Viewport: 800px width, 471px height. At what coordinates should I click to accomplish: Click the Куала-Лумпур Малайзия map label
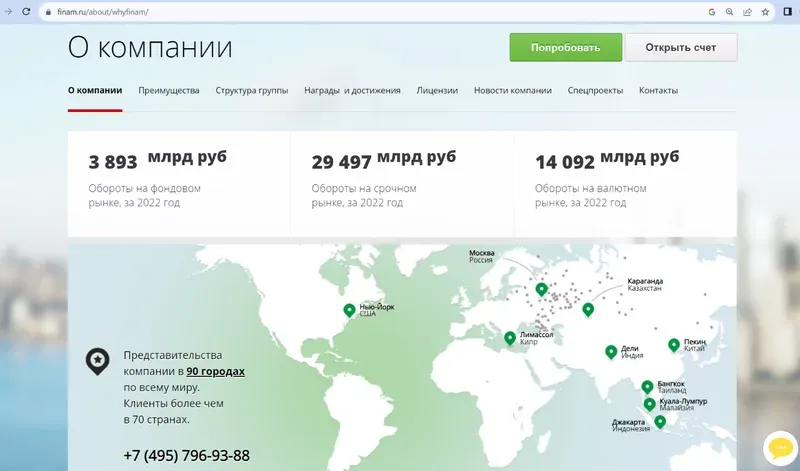pos(683,405)
